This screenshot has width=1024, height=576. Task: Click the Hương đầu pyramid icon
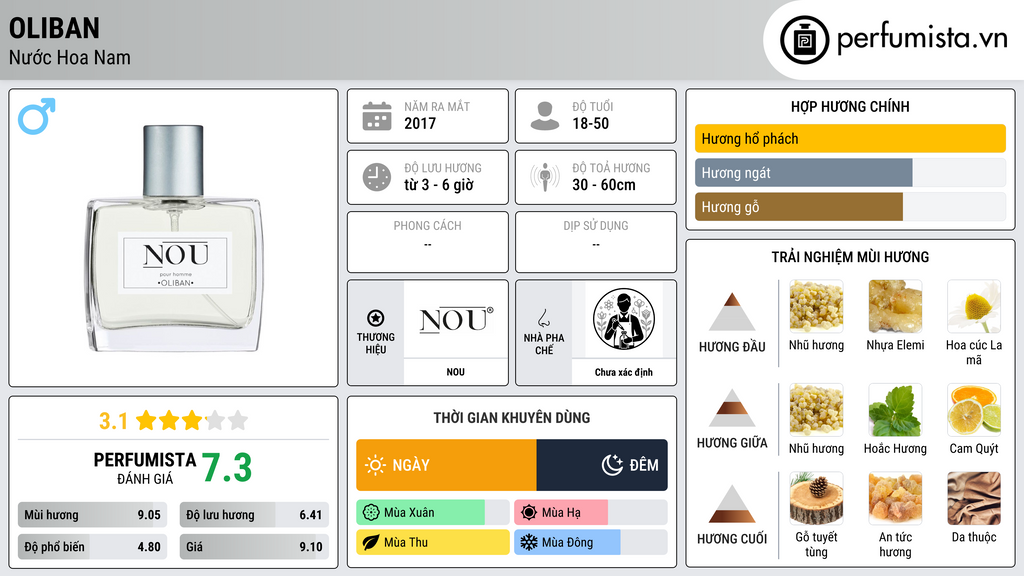[x=732, y=312]
